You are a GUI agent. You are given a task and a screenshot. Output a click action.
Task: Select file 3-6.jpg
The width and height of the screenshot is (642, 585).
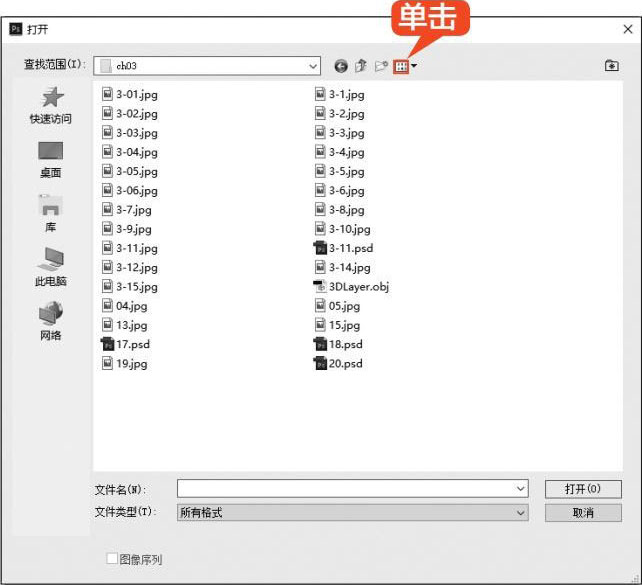[339, 190]
